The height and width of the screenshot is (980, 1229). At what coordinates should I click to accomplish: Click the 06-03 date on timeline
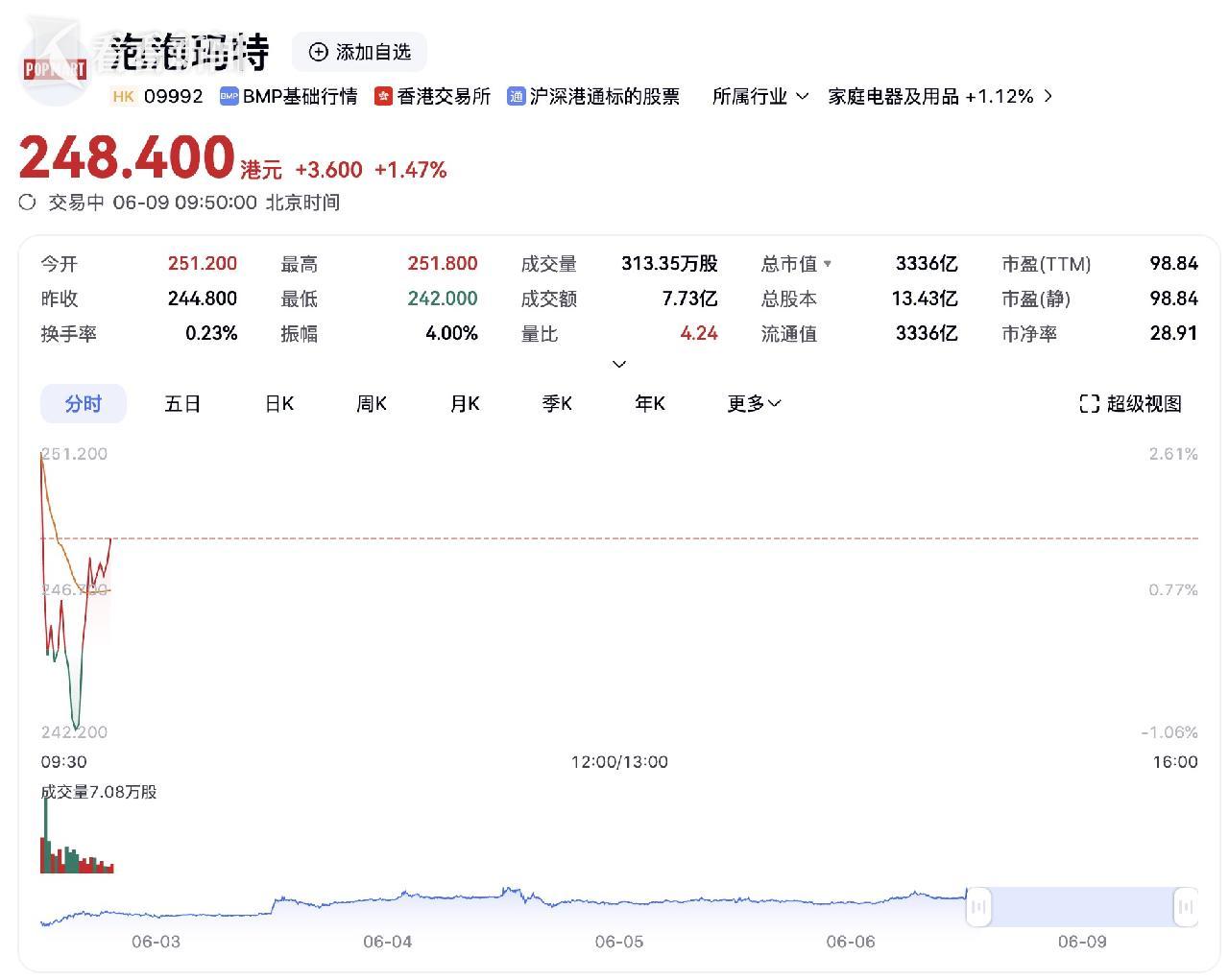click(x=156, y=942)
